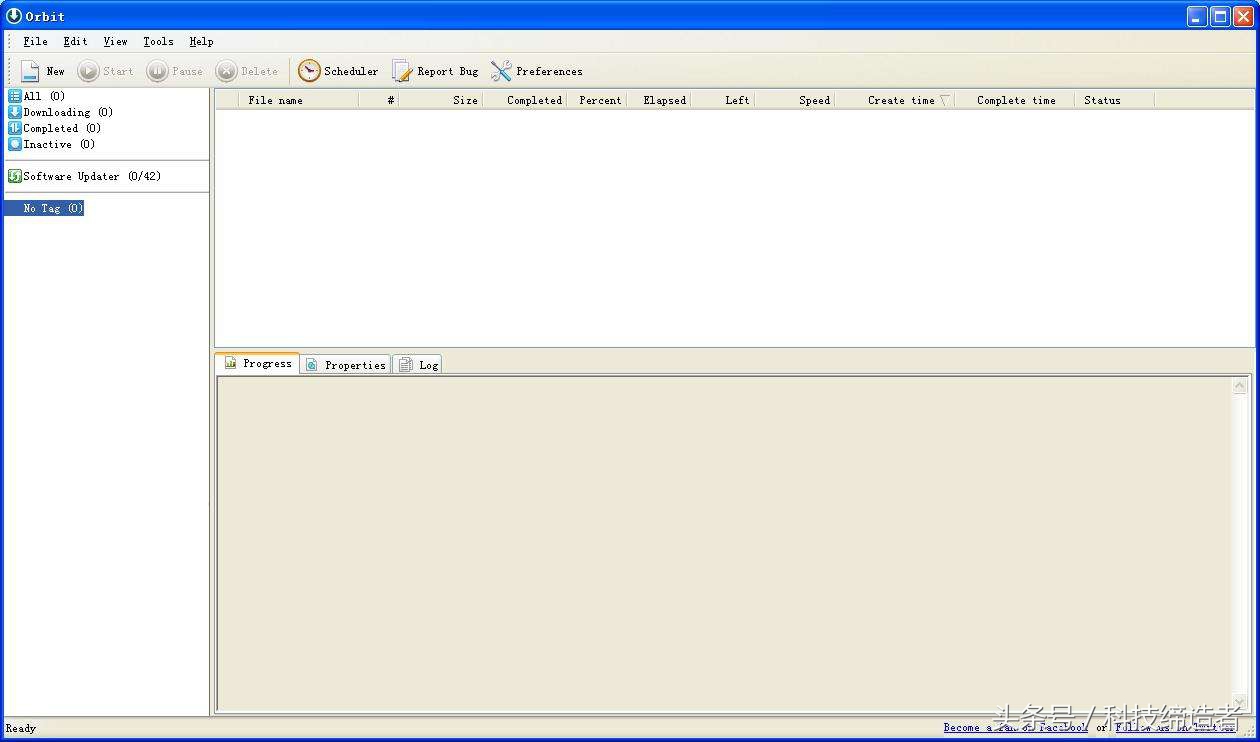Select the Downloading (0) category
The width and height of the screenshot is (1260, 742).
pos(60,112)
